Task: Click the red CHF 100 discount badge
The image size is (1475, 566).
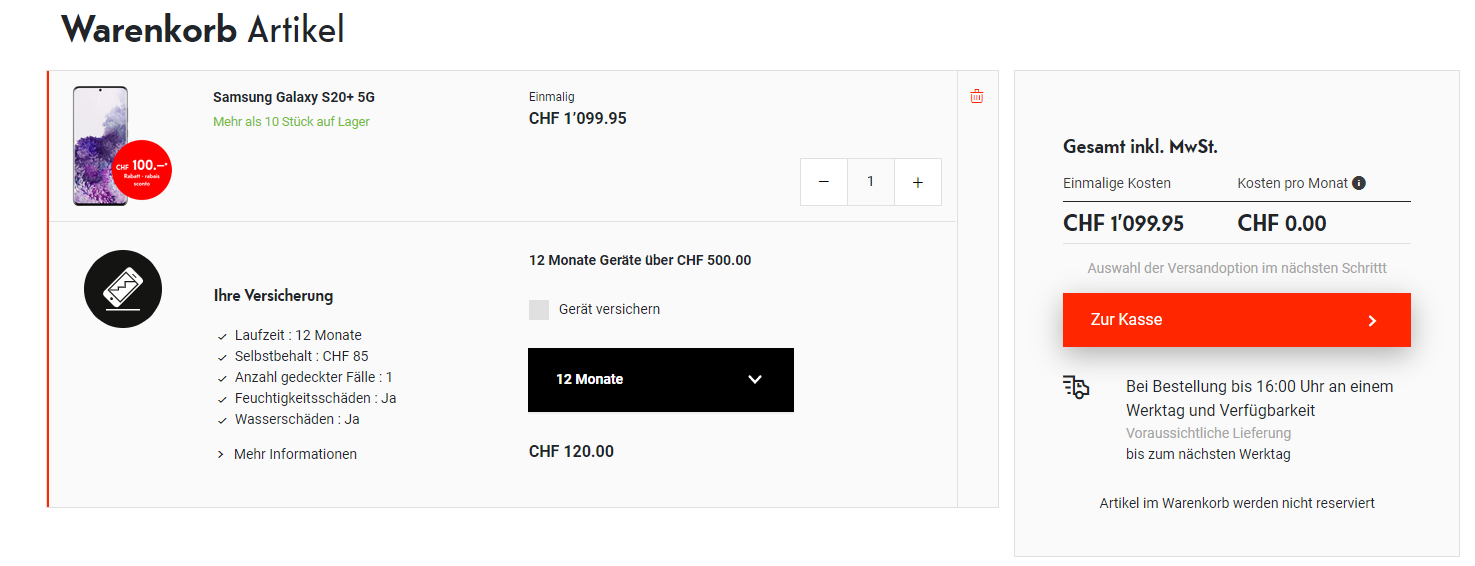Action: [142, 170]
